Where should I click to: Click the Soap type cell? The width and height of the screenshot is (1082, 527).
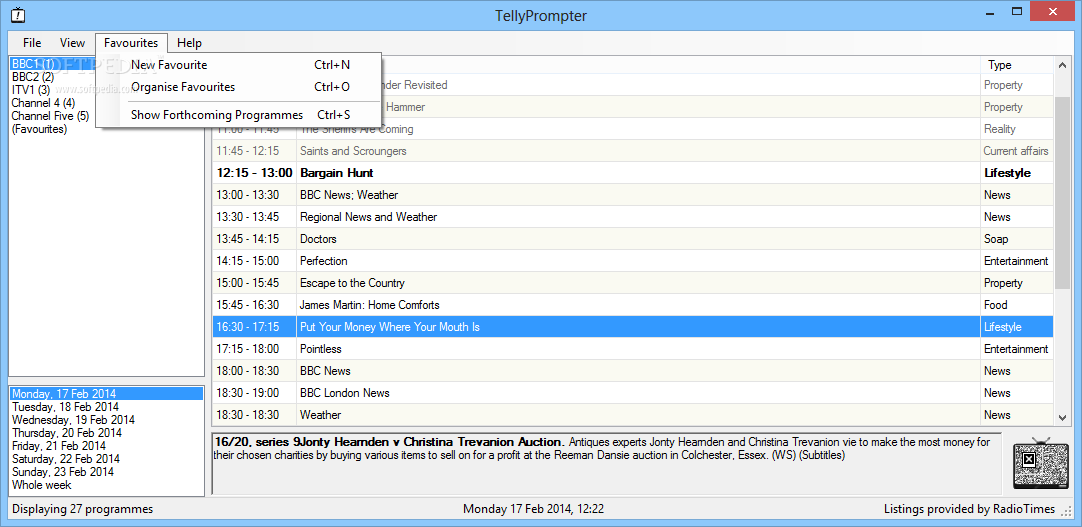[x=1016, y=239]
